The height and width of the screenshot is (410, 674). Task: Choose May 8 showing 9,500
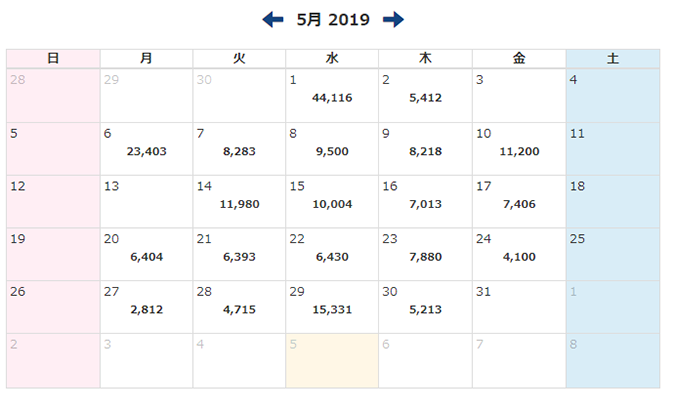click(x=332, y=149)
